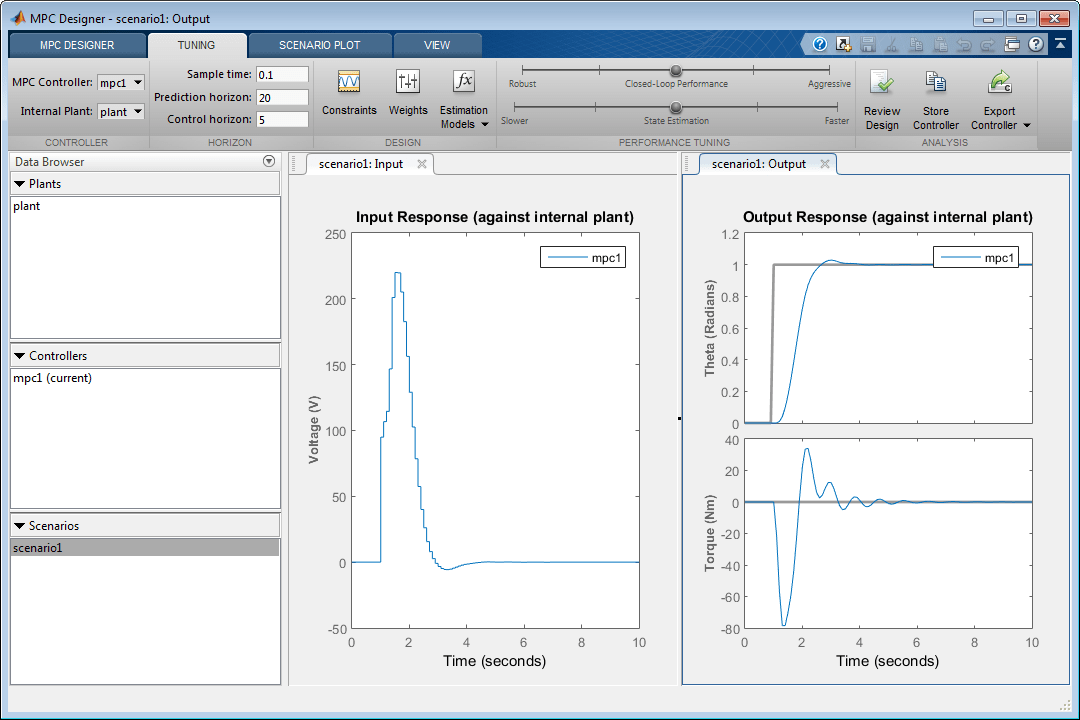Collapse the Plants section
1080x720 pixels.
19,184
